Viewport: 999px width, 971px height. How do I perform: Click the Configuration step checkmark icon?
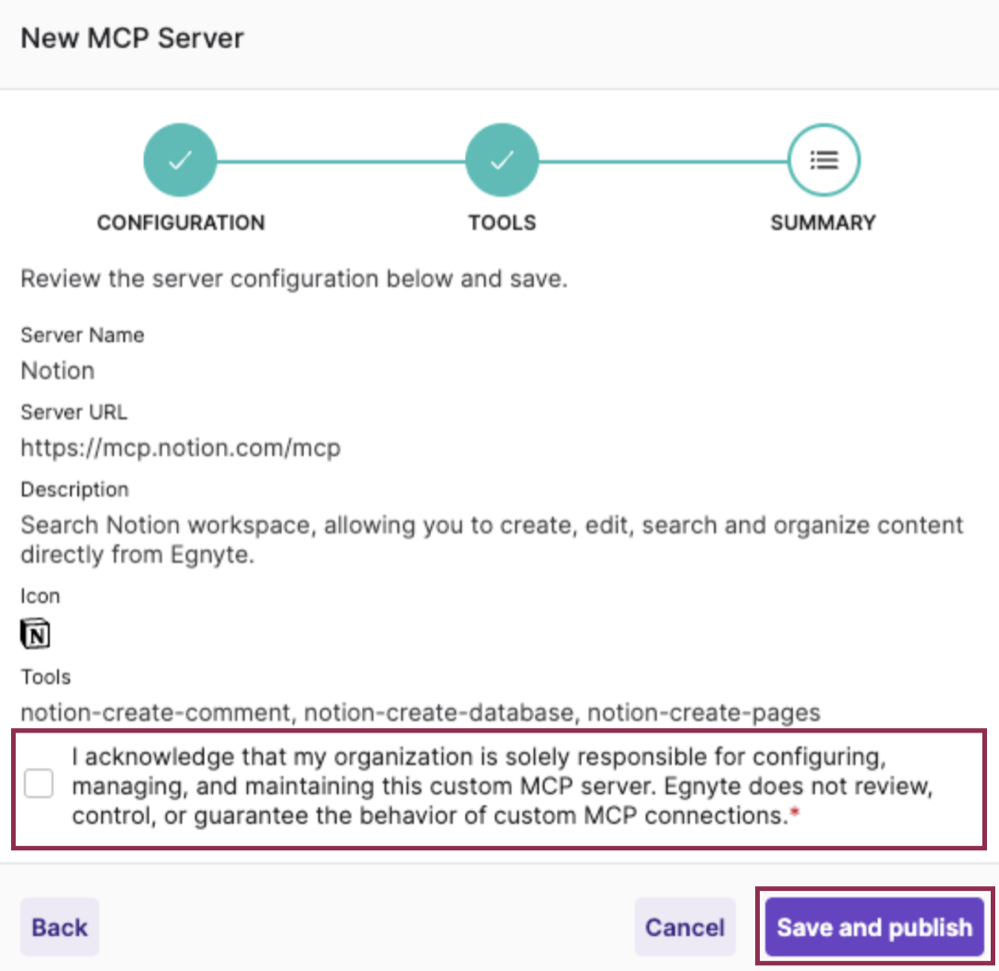[180, 159]
